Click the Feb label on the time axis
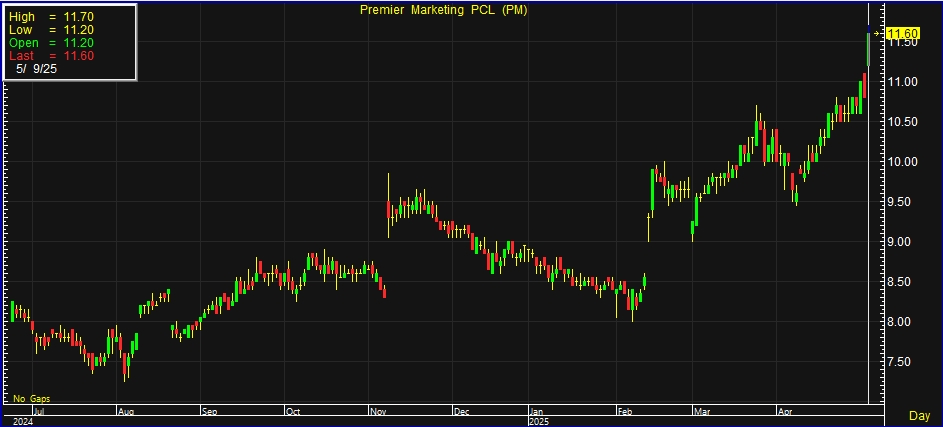This screenshot has height=427, width=943. pyautogui.click(x=625, y=413)
